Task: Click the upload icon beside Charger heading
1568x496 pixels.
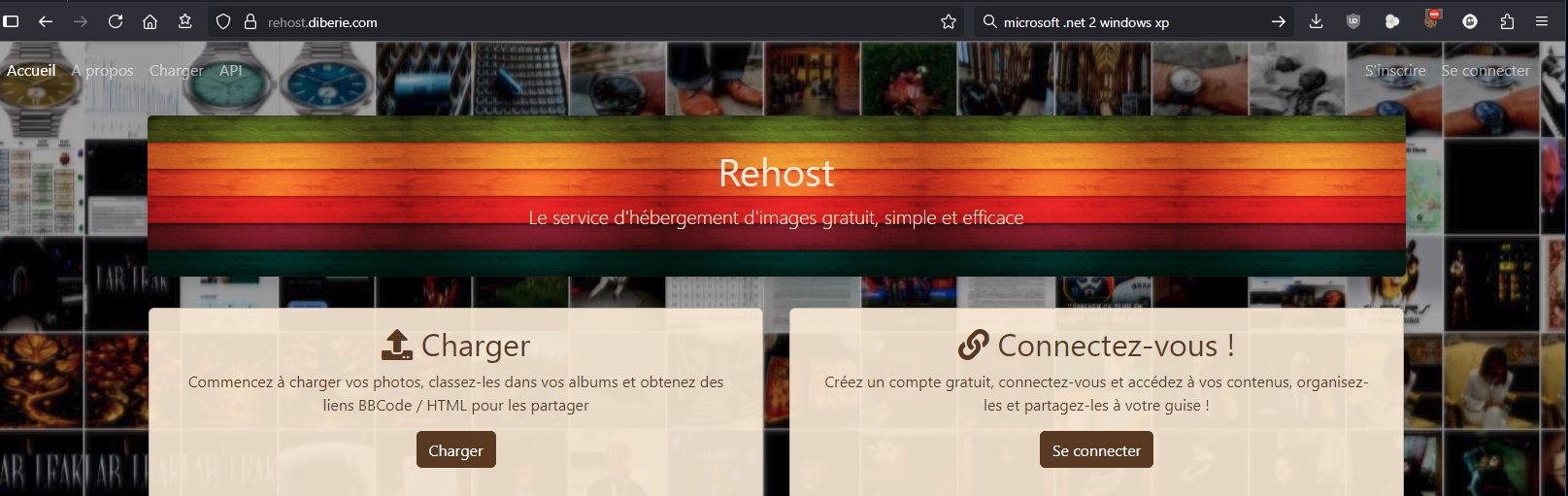Action: (397, 345)
